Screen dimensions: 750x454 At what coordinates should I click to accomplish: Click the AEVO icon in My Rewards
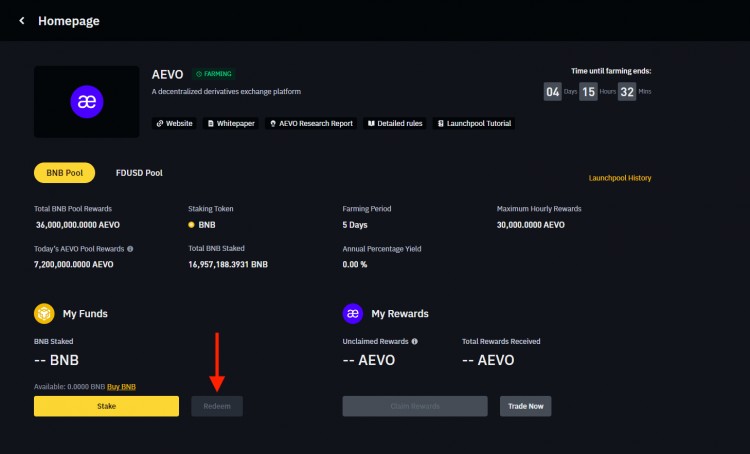click(353, 314)
